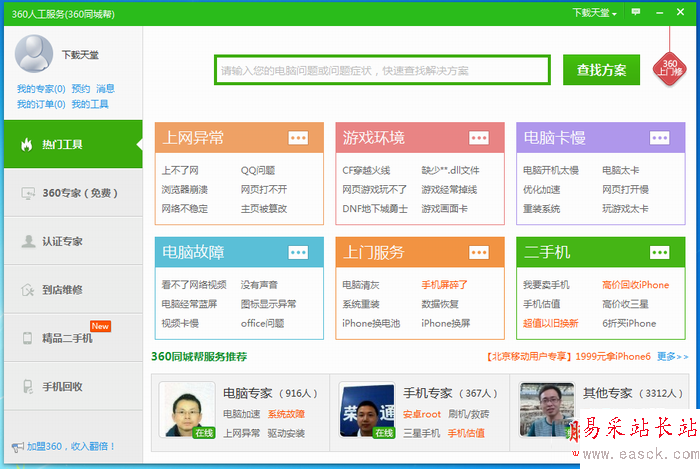
Task: Open the 认证专家 sidebar tab
Action: tap(73, 241)
